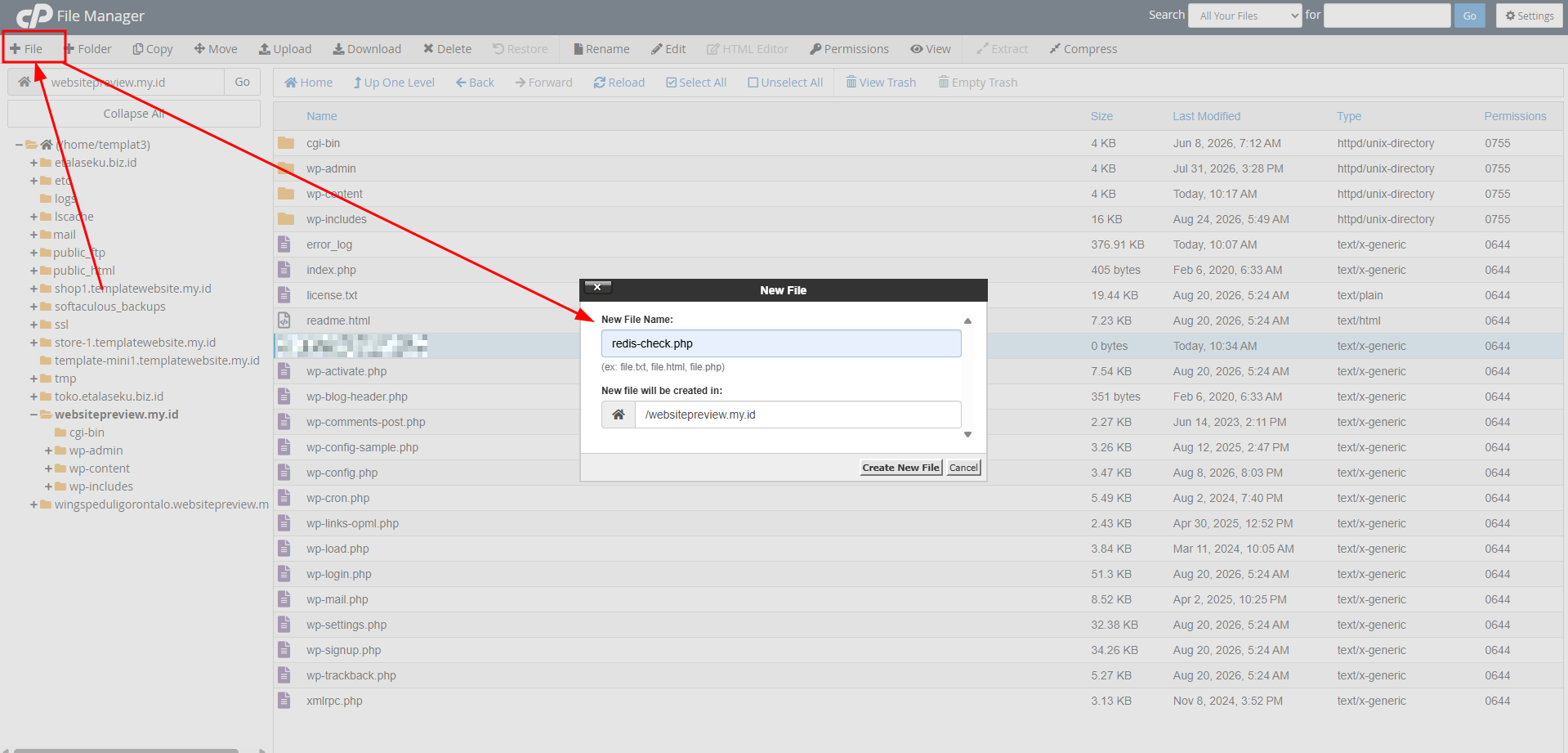Viewport: 1568px width, 753px height.
Task: Select the cgi-bin folder row in the file list
Action: pyautogui.click(x=918, y=143)
